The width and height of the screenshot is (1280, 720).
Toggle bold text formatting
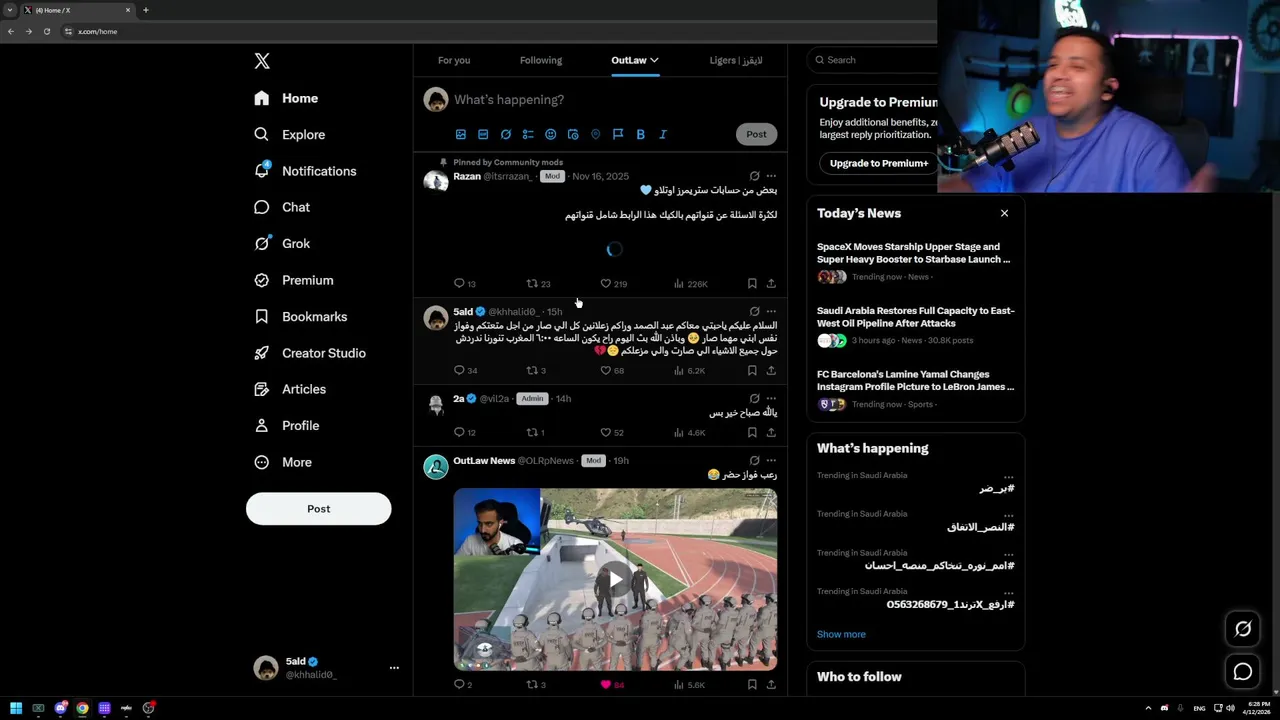[640, 134]
